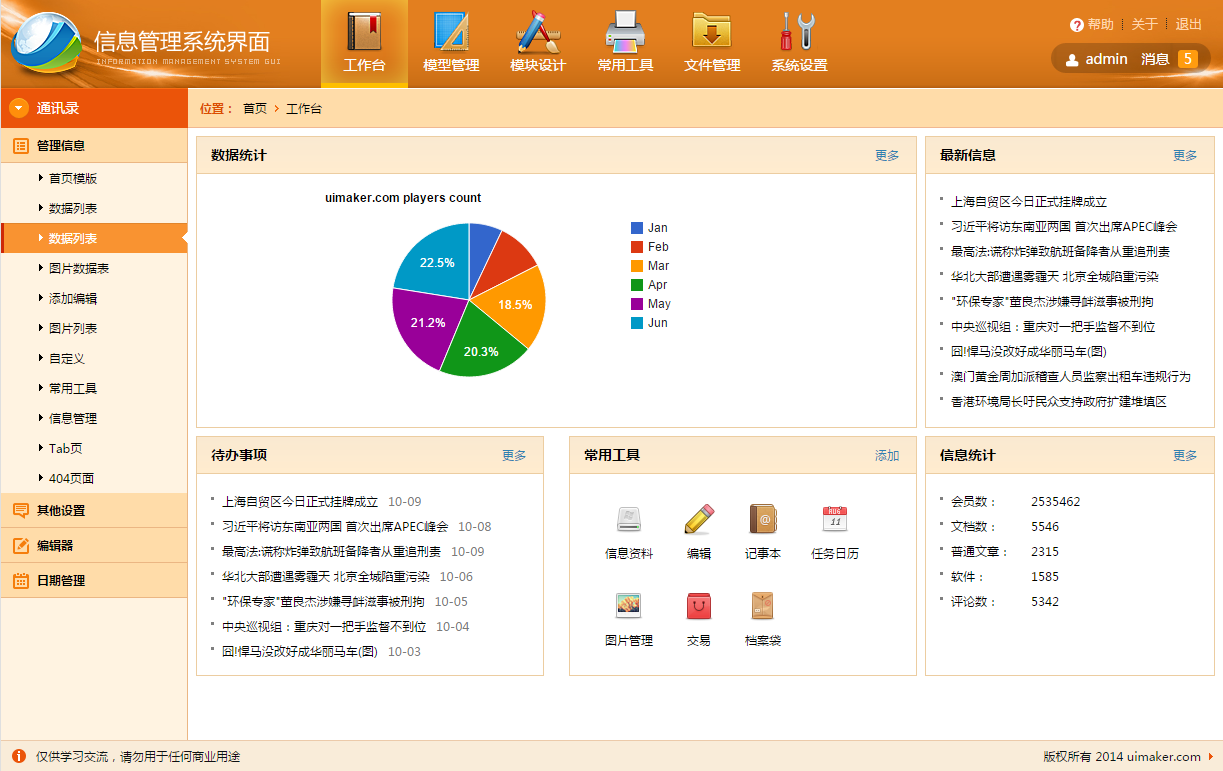Viewport: 1223px width, 771px height.
Task: Open the 记事本 notebook tool icon
Action: point(763,519)
